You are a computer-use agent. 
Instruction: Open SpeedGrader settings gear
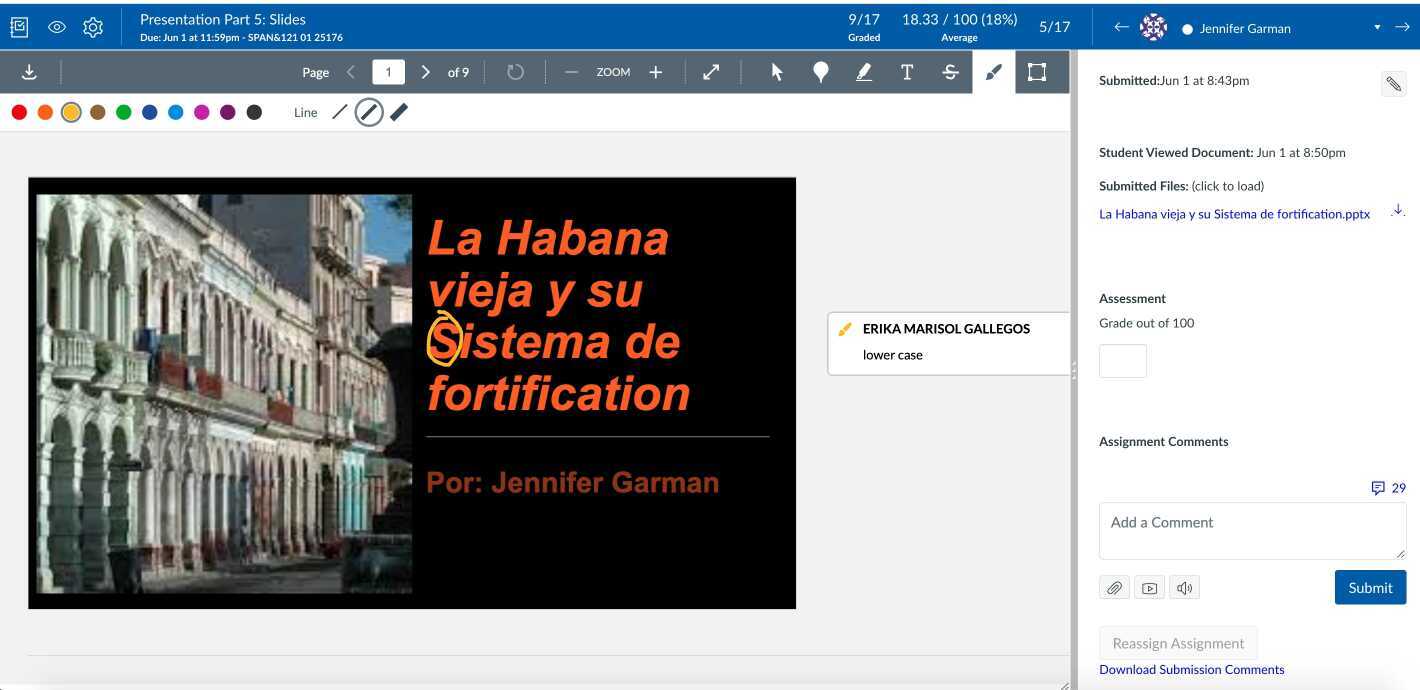pyautogui.click(x=93, y=27)
